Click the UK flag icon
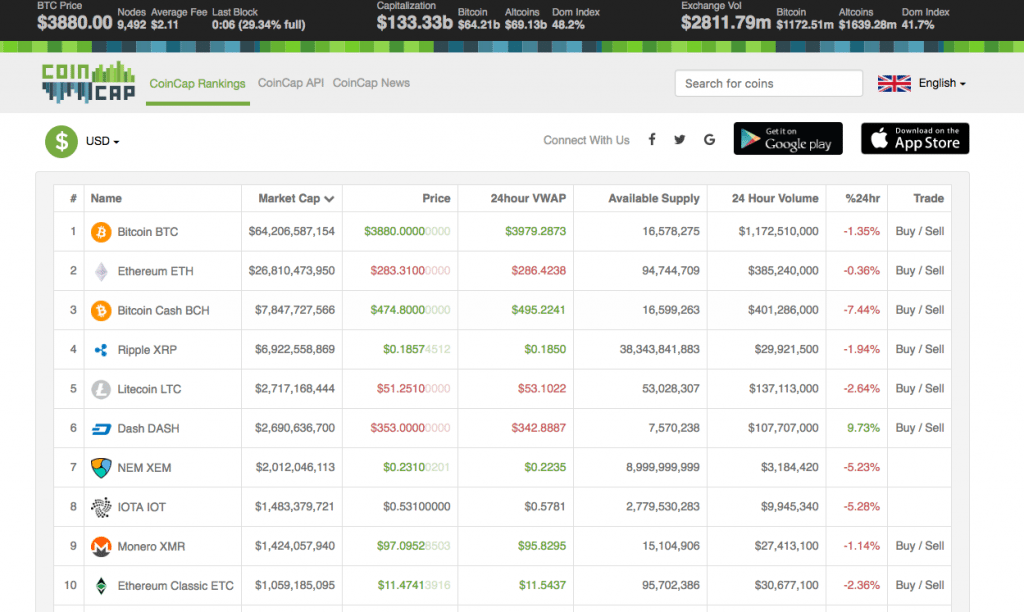 pos(894,84)
